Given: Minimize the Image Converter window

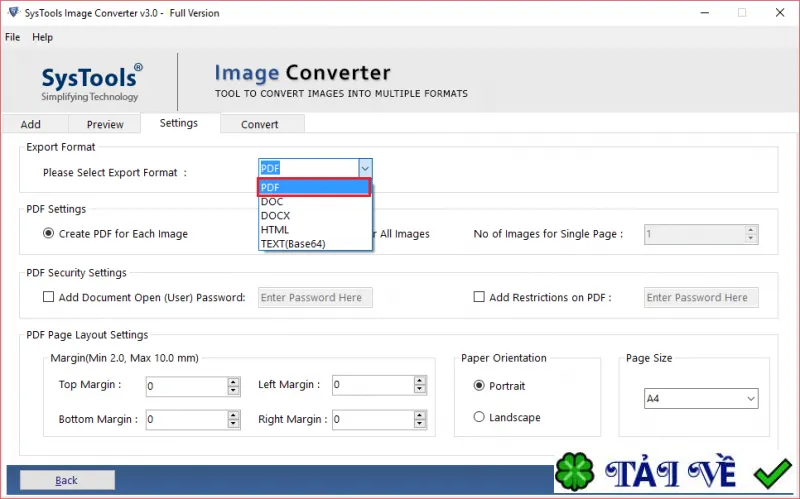Looking at the screenshot, I should click(x=705, y=13).
